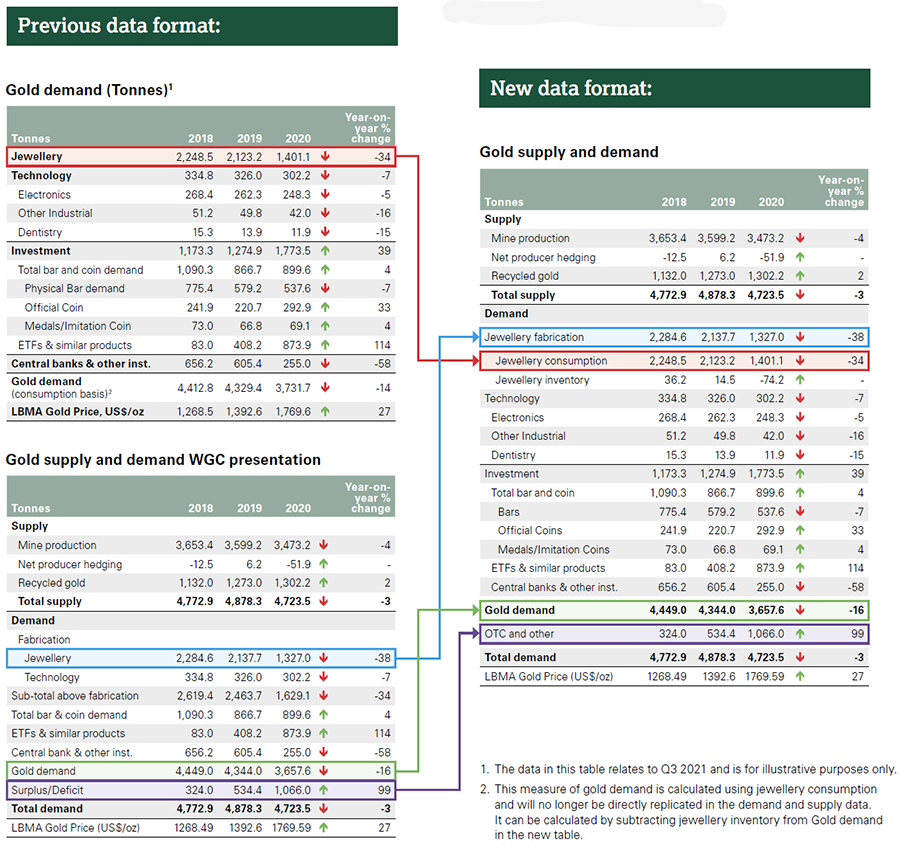Click green arrow in OTC and other row
Viewport: 900px width, 853px height.
[x=799, y=634]
